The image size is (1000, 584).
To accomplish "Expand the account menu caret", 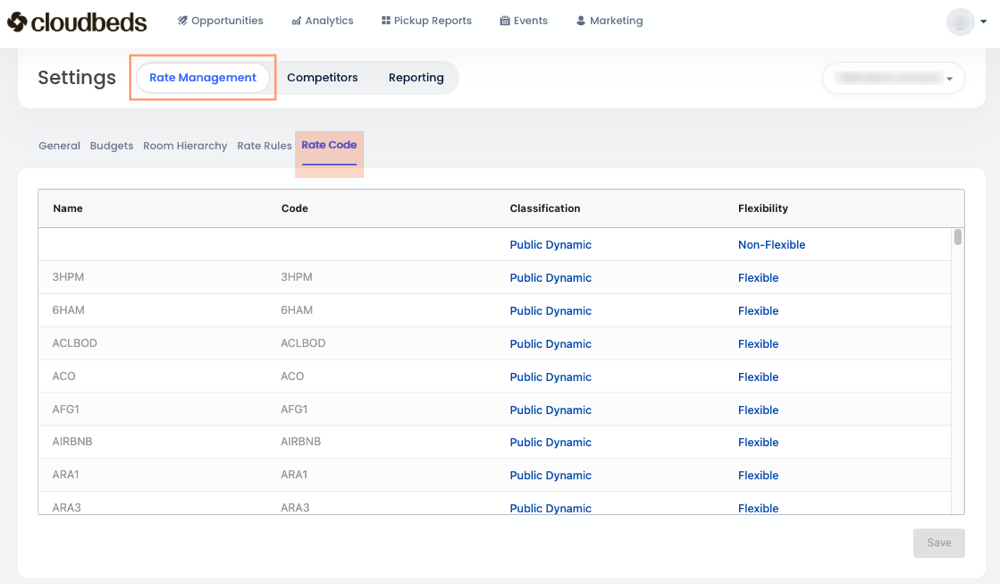I will (x=985, y=22).
